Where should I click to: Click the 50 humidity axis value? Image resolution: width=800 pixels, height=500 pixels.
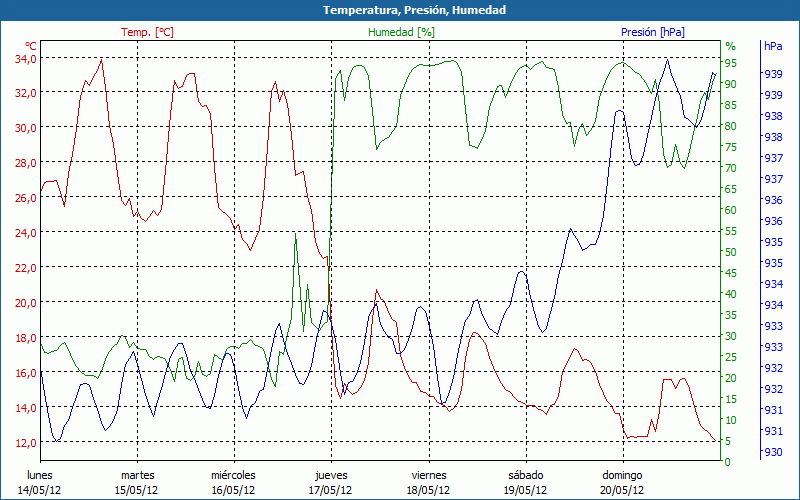pos(731,252)
